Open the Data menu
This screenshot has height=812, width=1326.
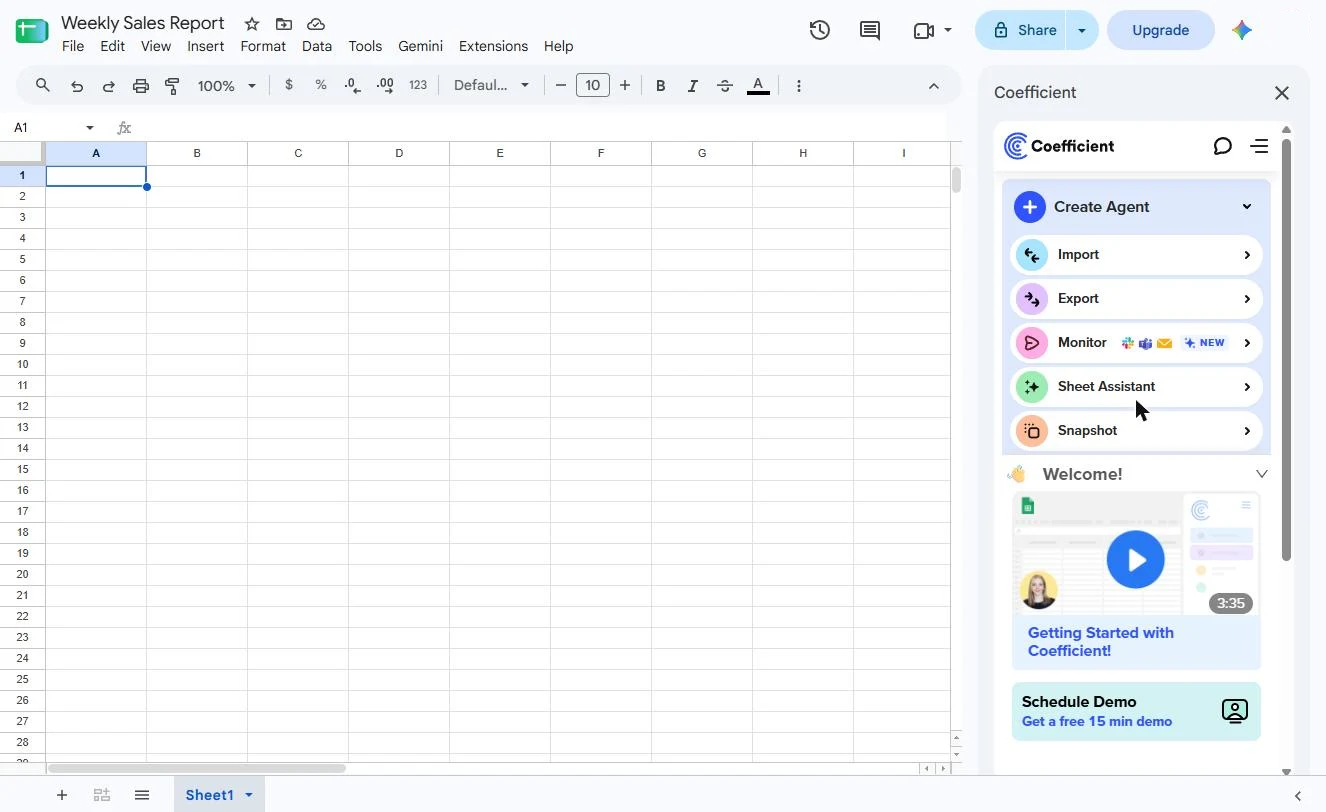click(x=317, y=46)
